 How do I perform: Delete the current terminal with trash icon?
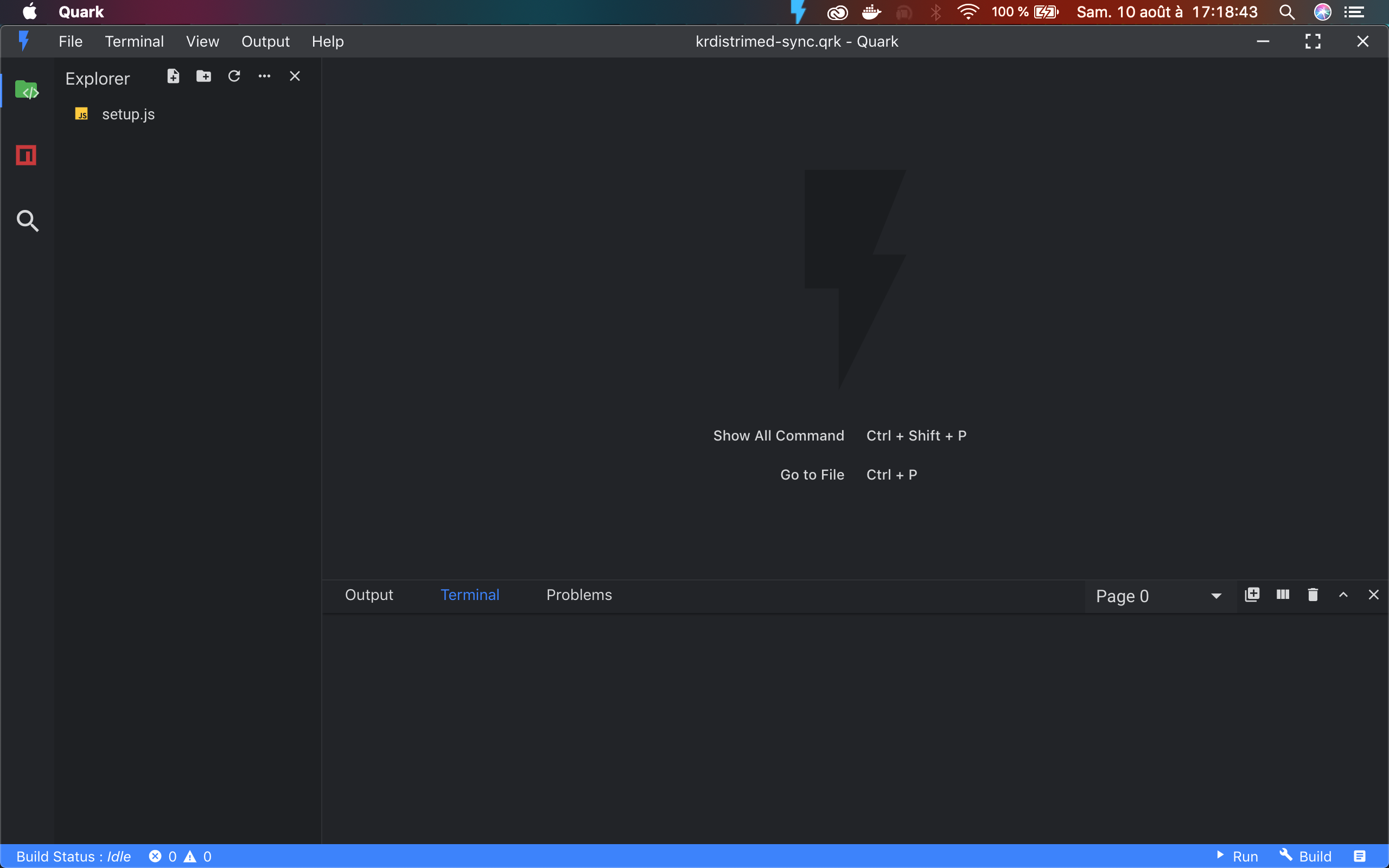pos(1312,595)
